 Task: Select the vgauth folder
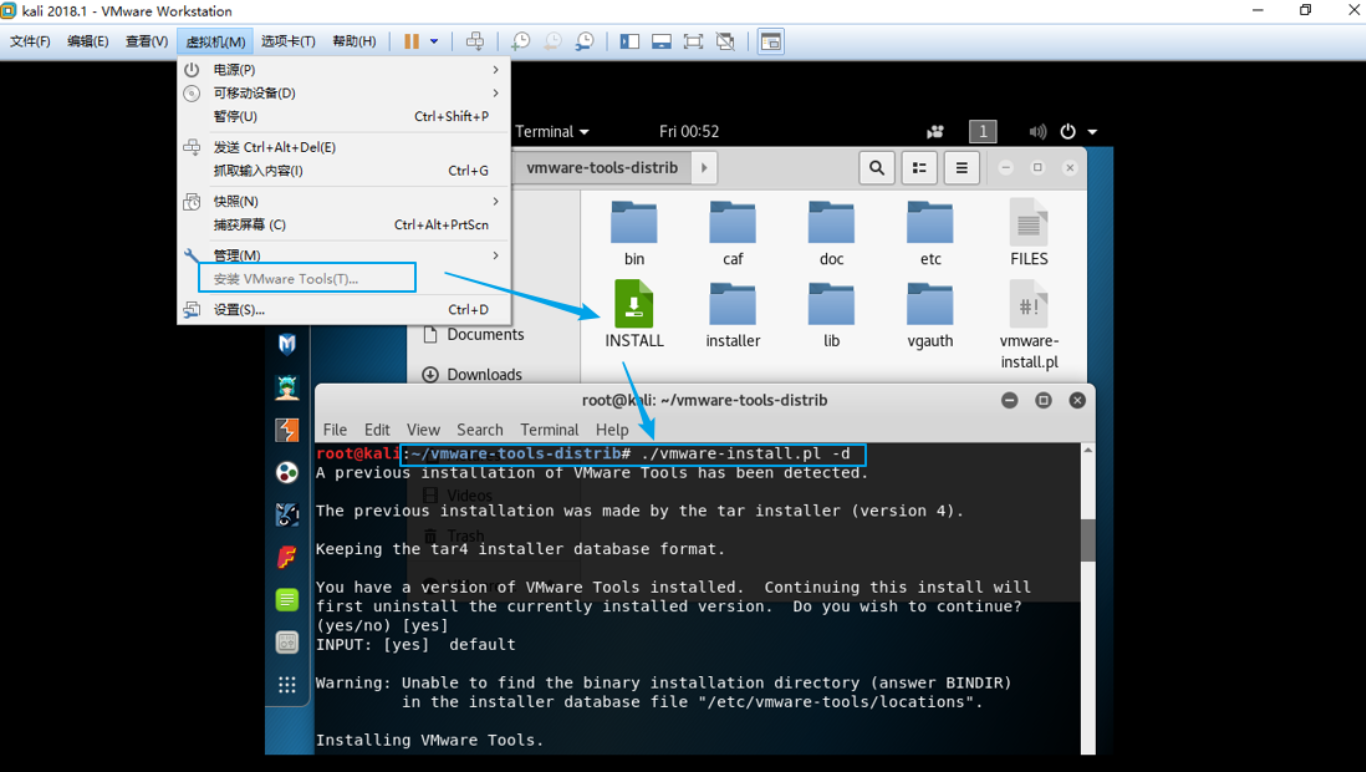click(930, 314)
